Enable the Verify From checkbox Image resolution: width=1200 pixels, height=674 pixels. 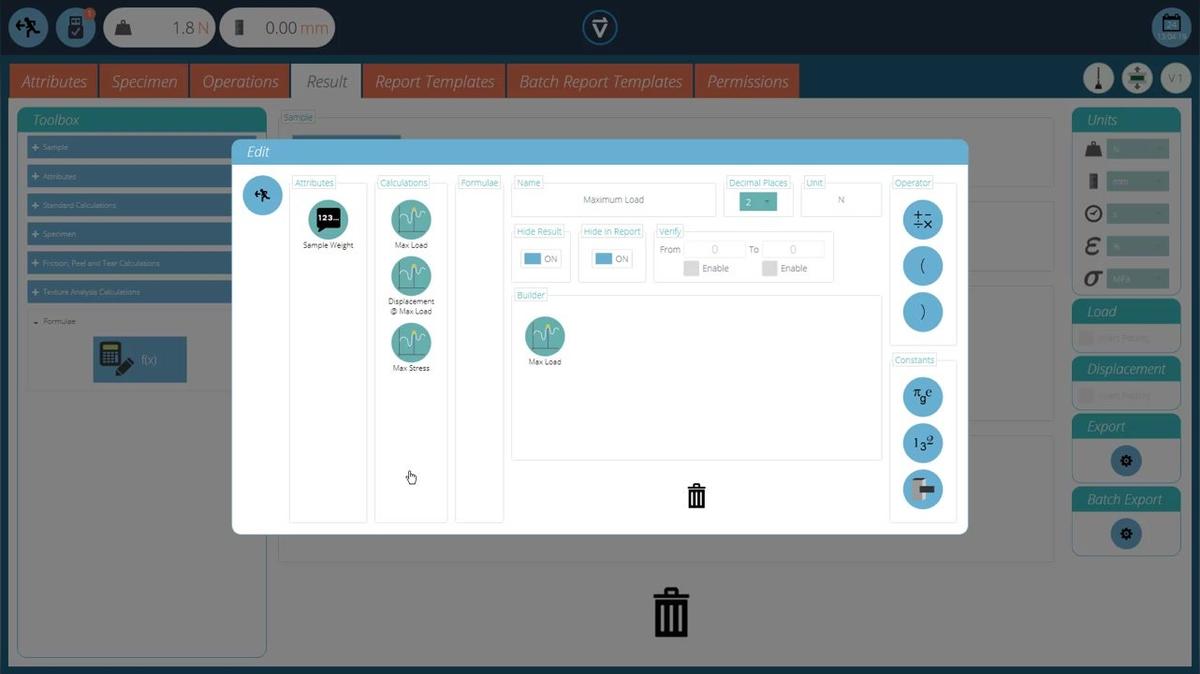(691, 268)
